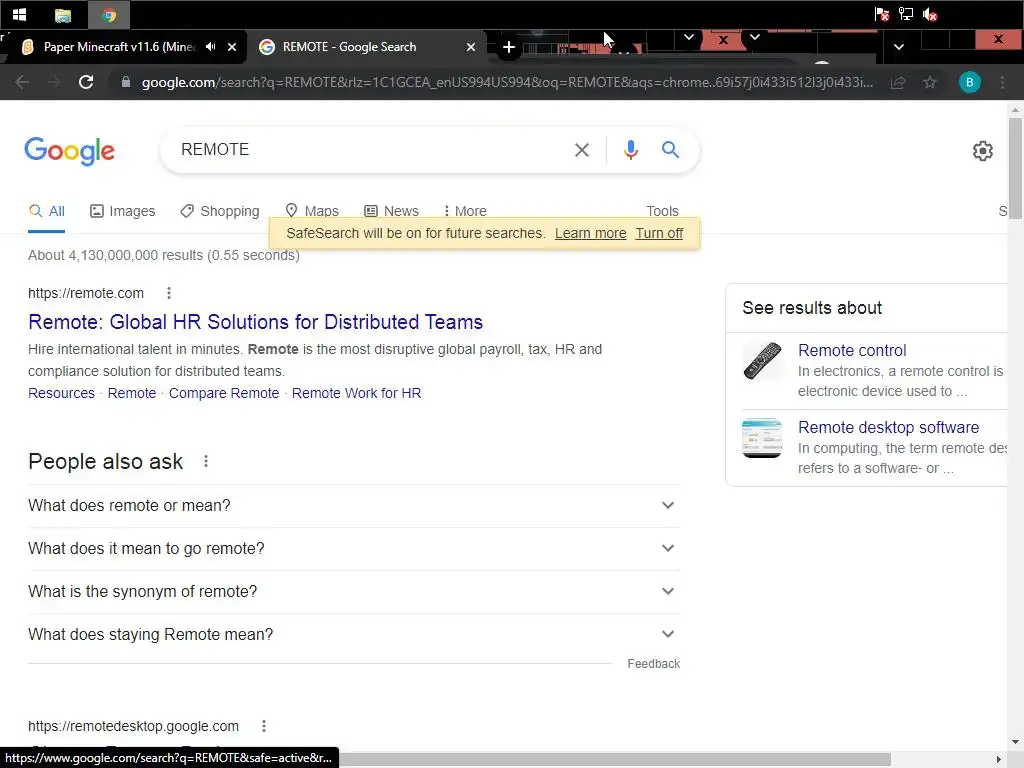Mute the Paper Minecraft tab audio
Screen dimensions: 1024x768
tap(210, 46)
